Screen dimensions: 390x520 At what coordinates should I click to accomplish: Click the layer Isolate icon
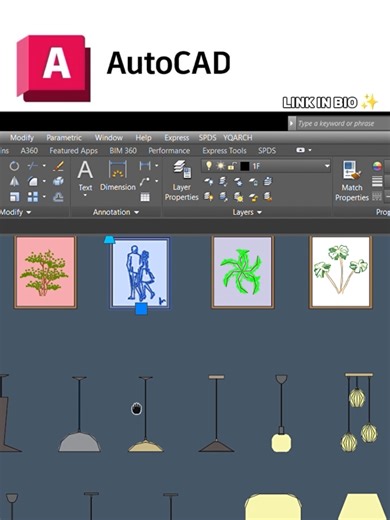coord(223,182)
